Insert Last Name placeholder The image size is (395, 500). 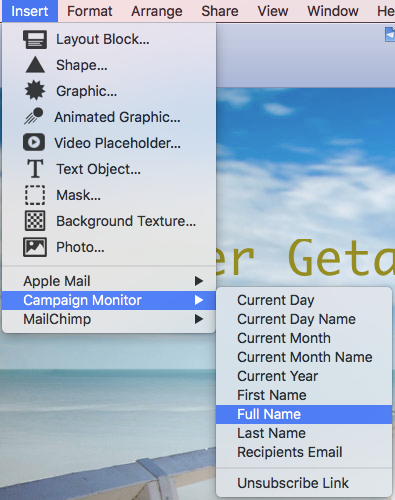(x=304, y=433)
